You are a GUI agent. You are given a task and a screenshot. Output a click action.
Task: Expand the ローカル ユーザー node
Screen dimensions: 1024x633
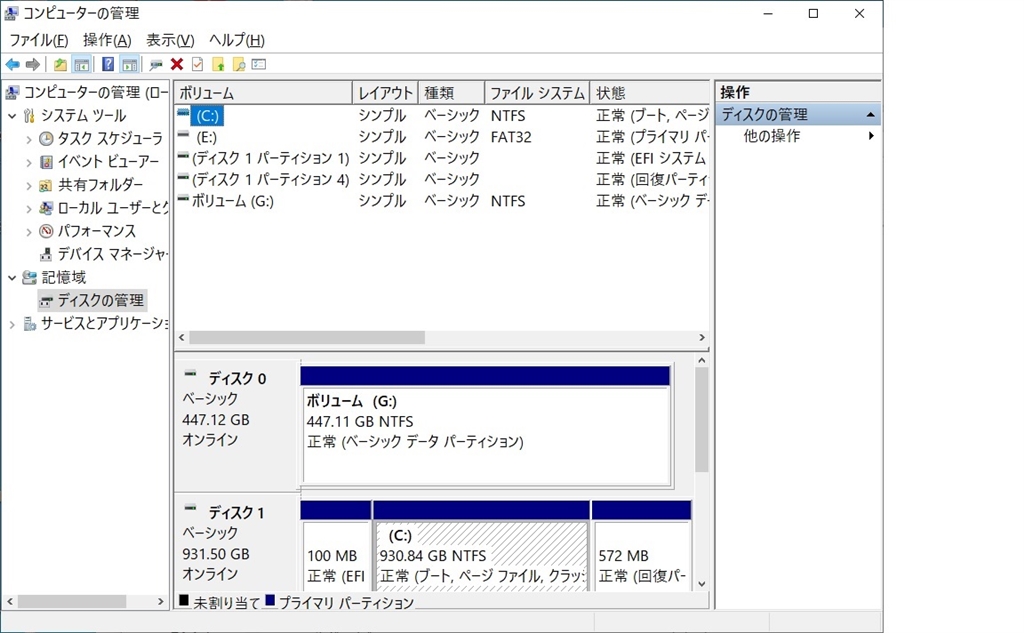[x=28, y=208]
